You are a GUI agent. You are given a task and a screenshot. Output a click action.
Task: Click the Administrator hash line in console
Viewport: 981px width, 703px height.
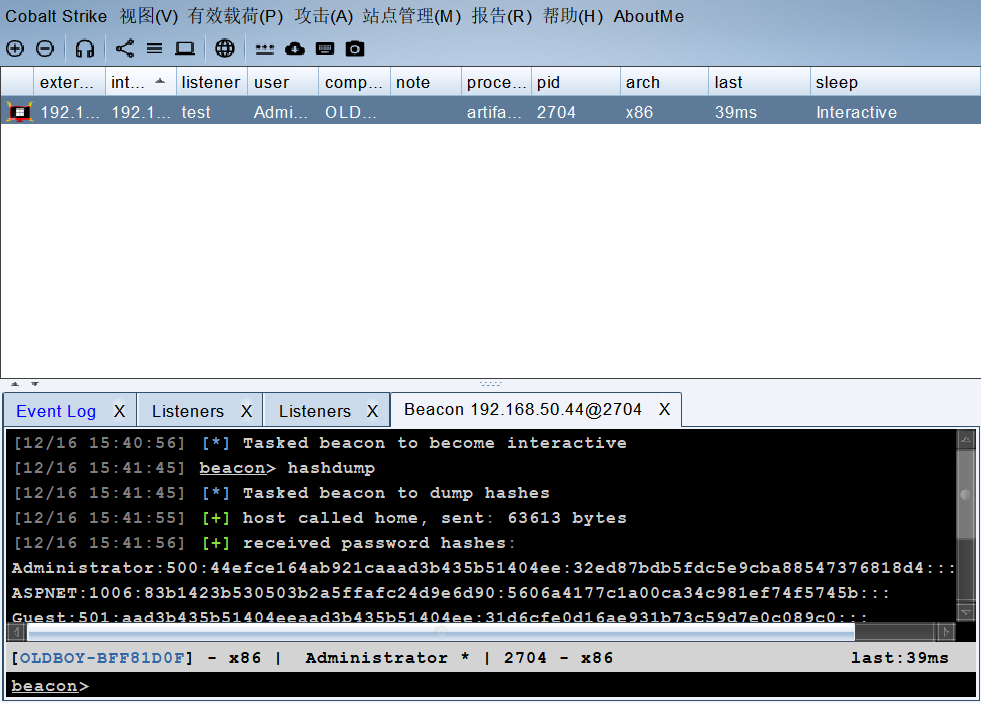(x=483, y=568)
